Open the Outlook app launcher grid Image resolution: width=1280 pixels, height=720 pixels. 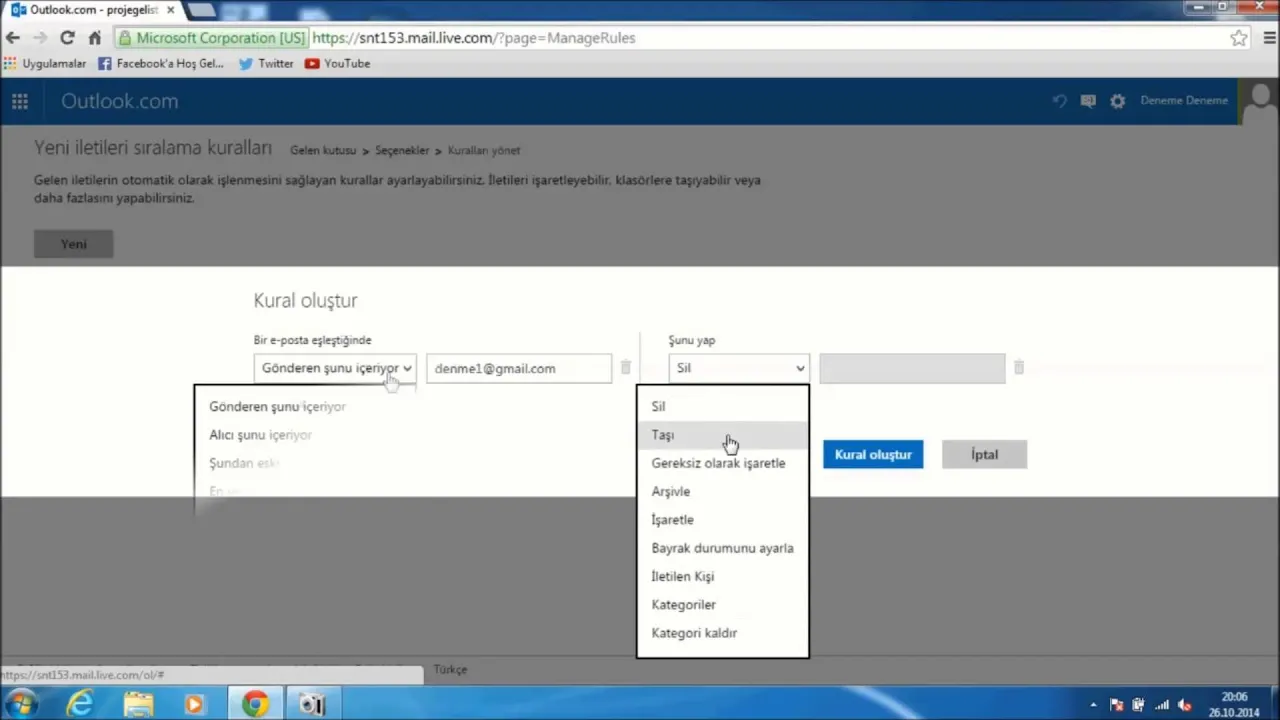coord(20,101)
